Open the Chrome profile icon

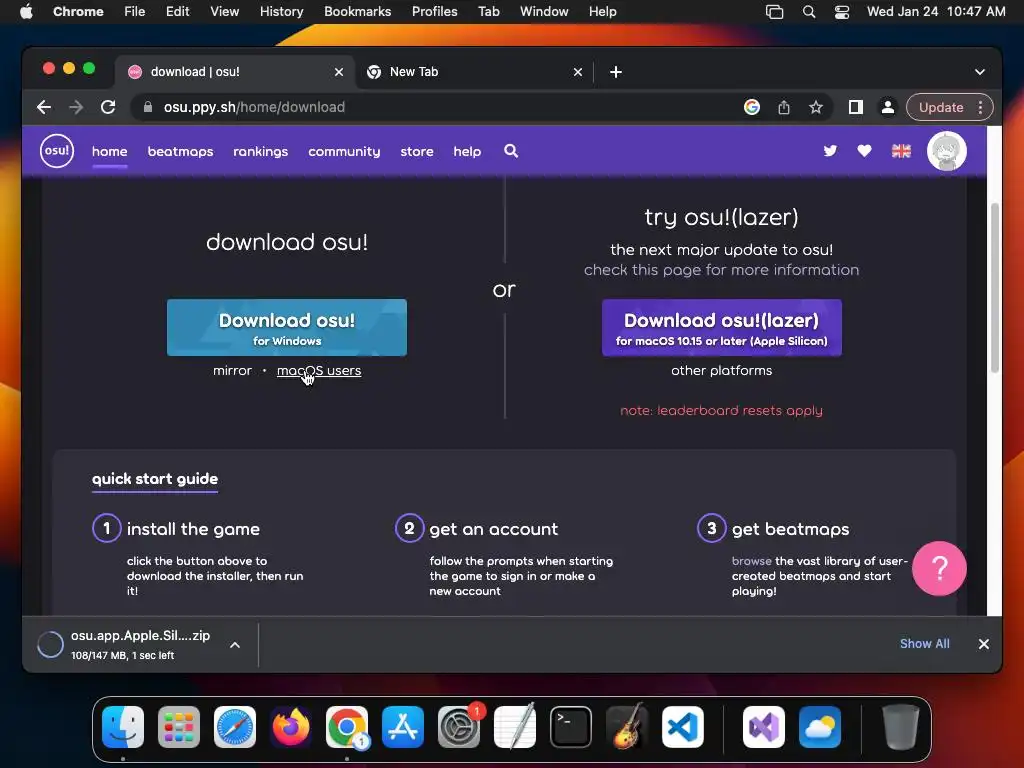(x=888, y=107)
